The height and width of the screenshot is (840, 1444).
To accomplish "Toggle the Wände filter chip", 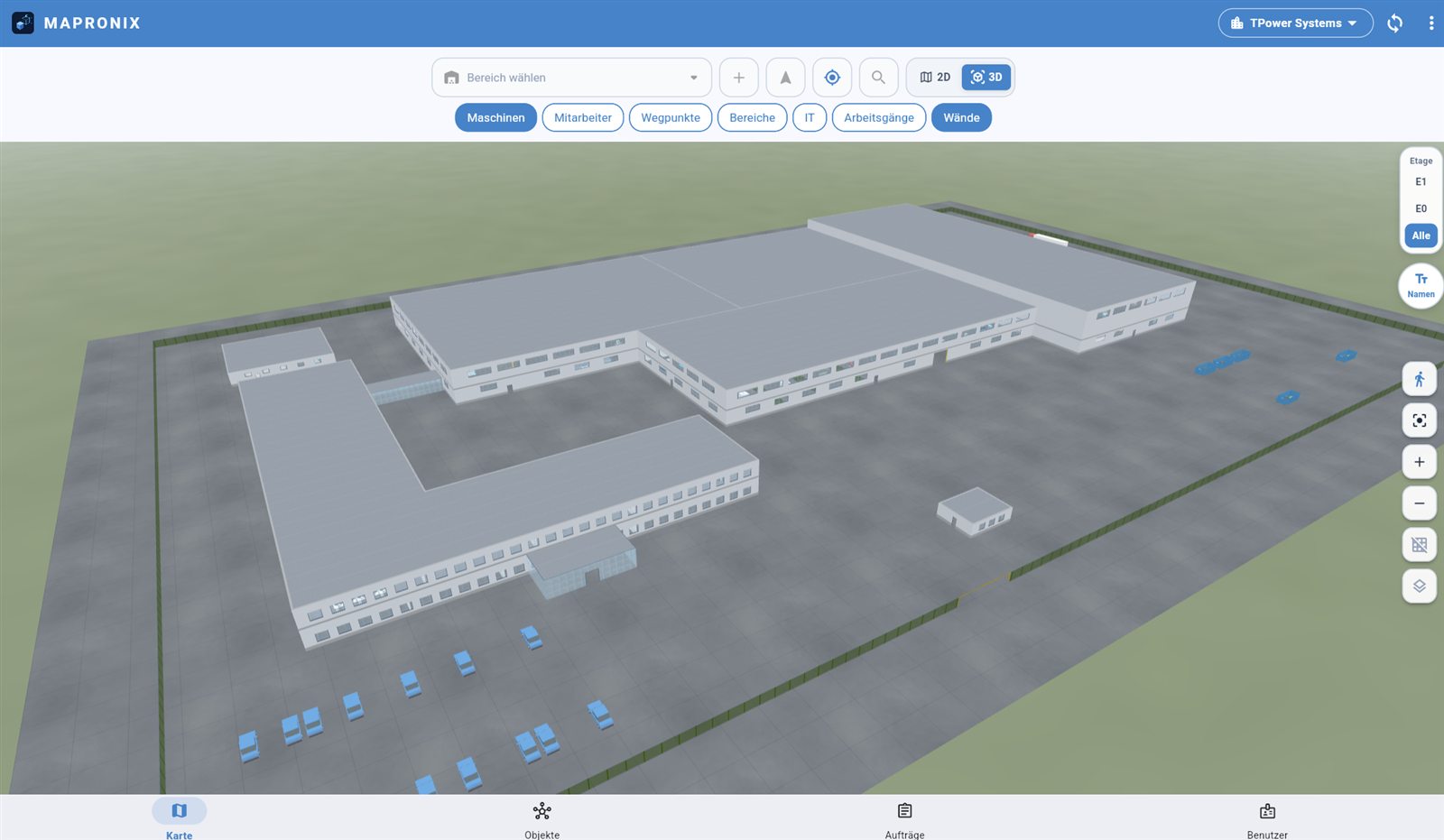I will click(x=961, y=117).
